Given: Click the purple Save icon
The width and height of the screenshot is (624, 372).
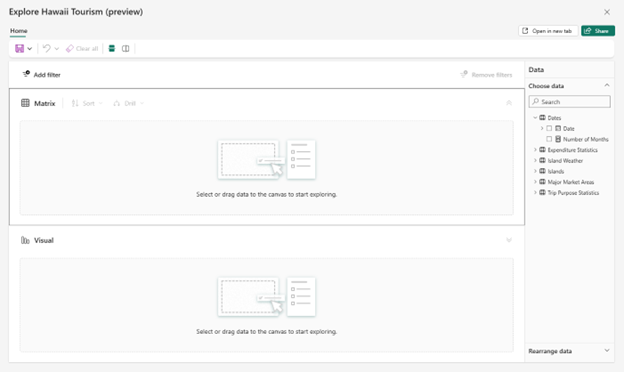Looking at the screenshot, I should (x=19, y=49).
